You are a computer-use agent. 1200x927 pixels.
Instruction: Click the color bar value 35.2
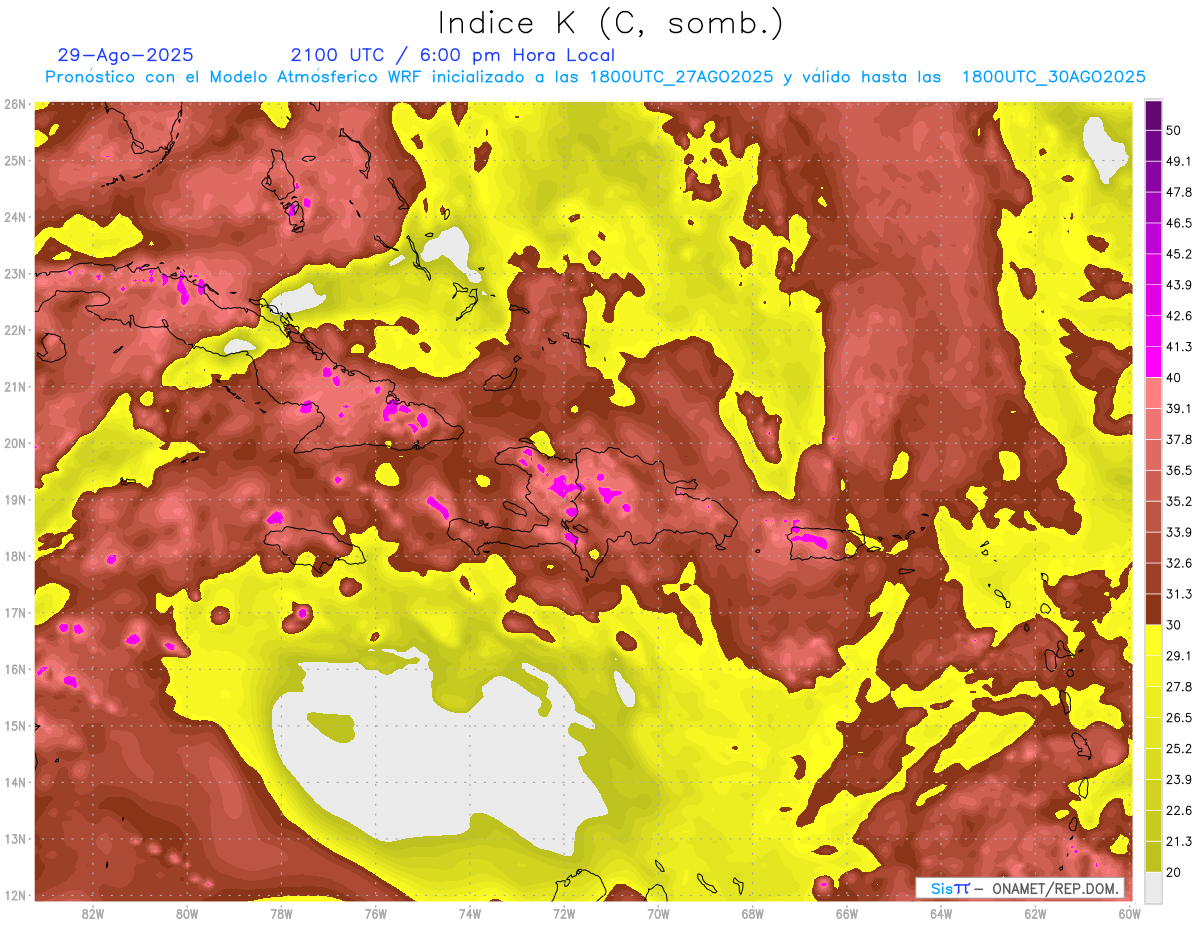(x=1178, y=501)
